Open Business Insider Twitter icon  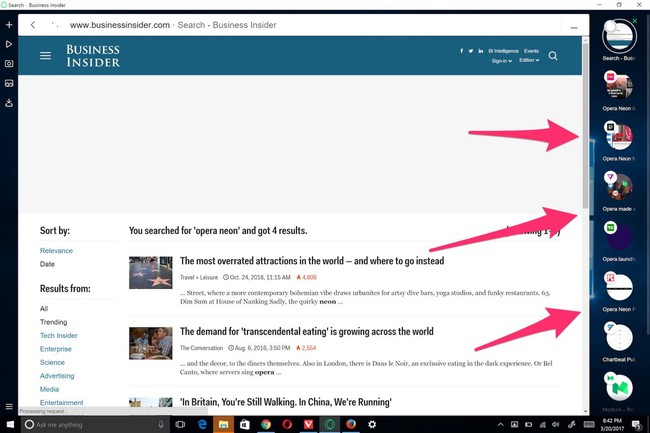(x=471, y=51)
